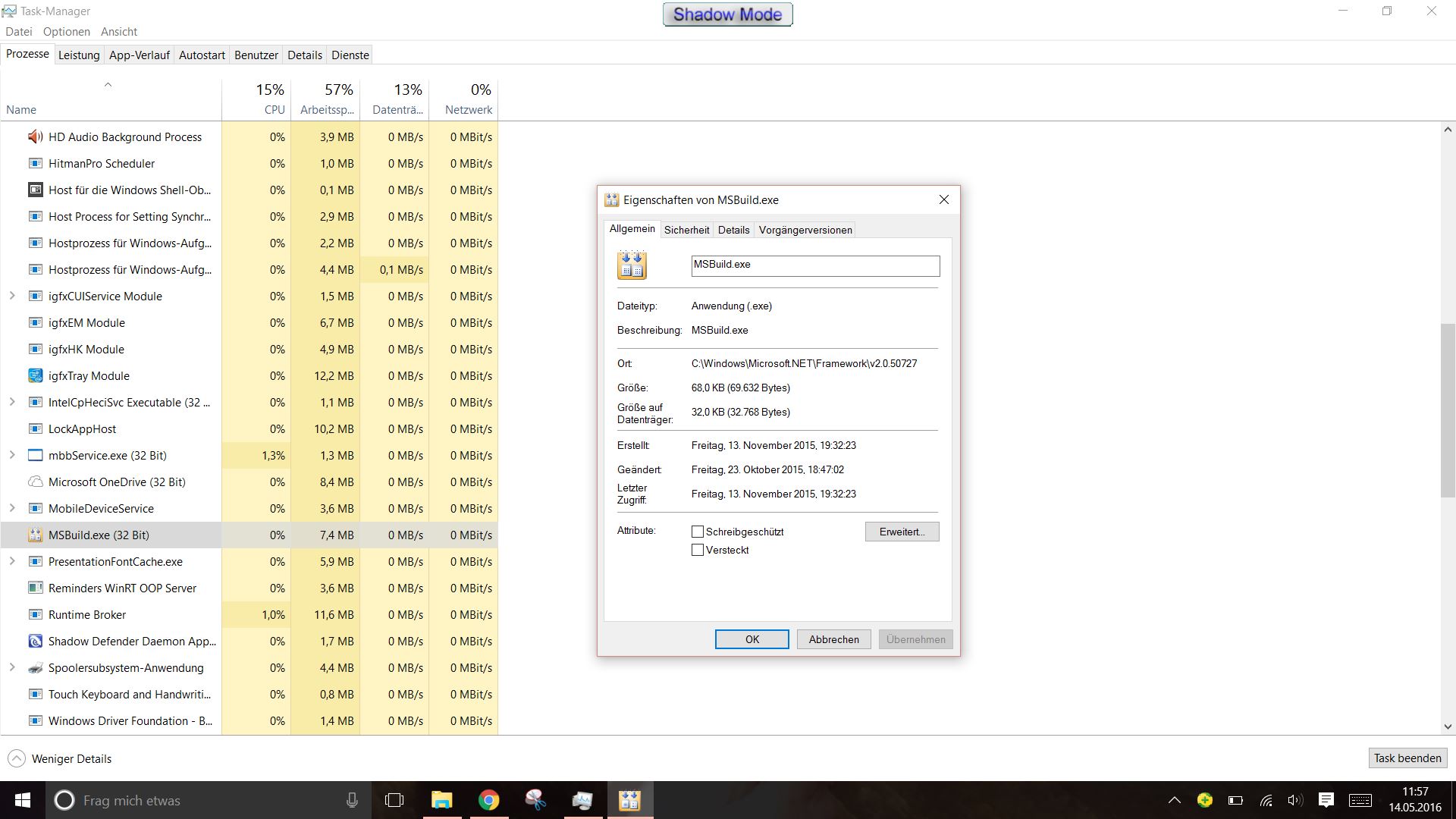Open Chrome from the taskbar

[489, 800]
